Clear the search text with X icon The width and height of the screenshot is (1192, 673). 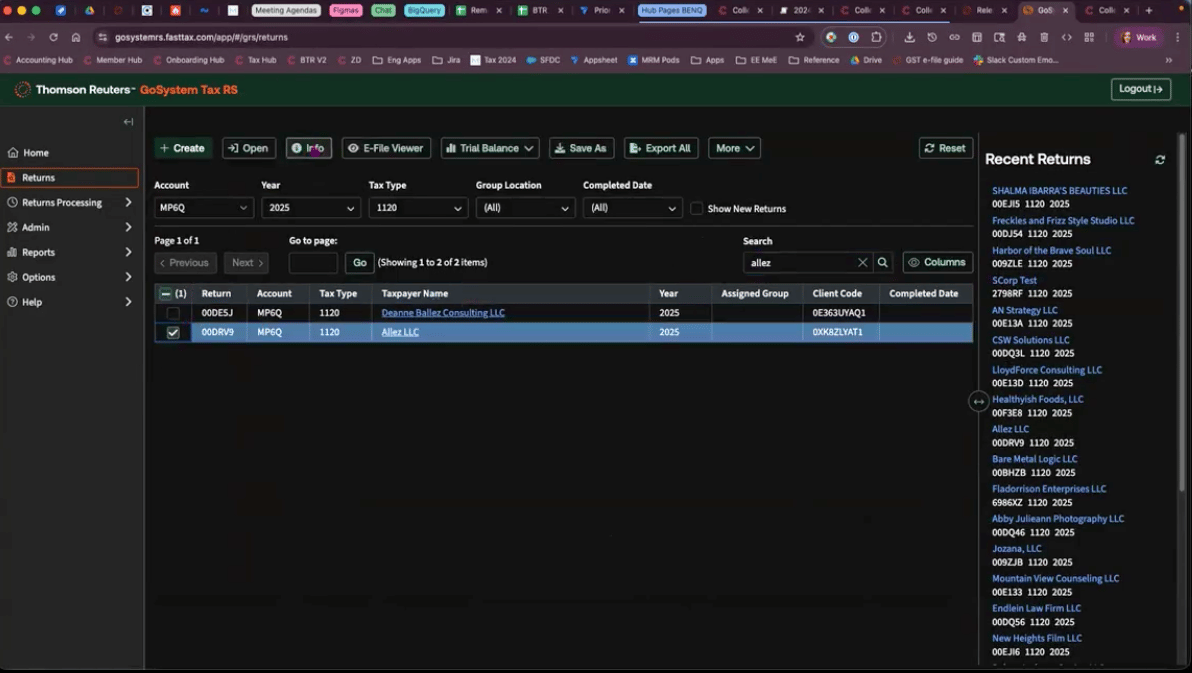pos(862,262)
